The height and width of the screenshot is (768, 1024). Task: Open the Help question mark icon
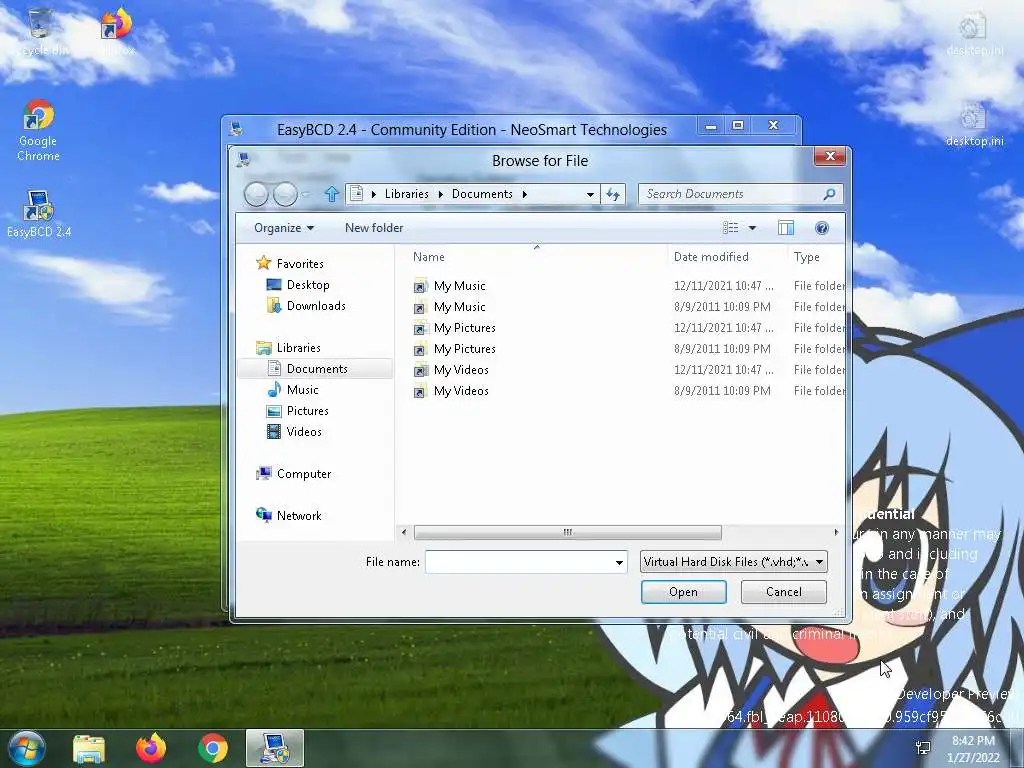tap(822, 227)
